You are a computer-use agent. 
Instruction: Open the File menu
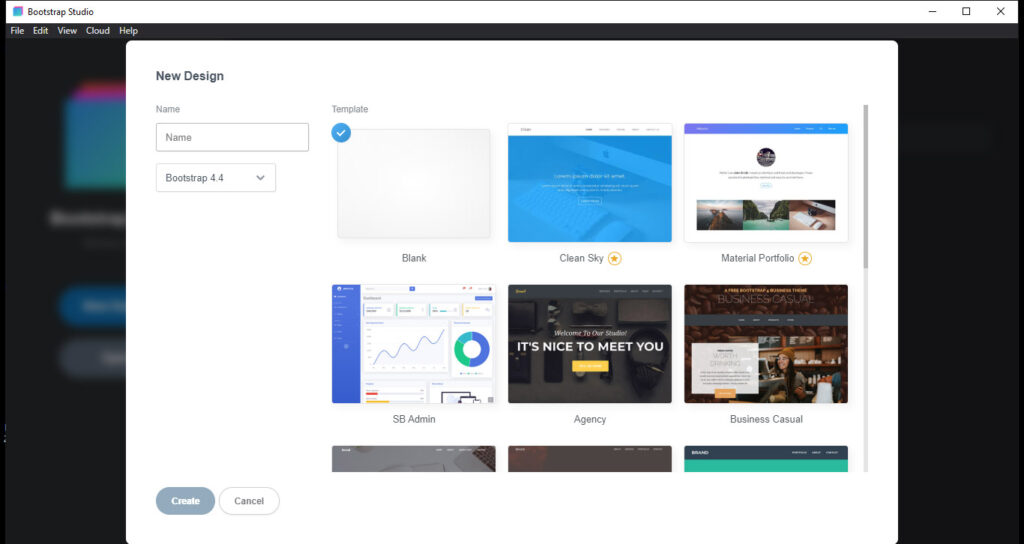17,31
